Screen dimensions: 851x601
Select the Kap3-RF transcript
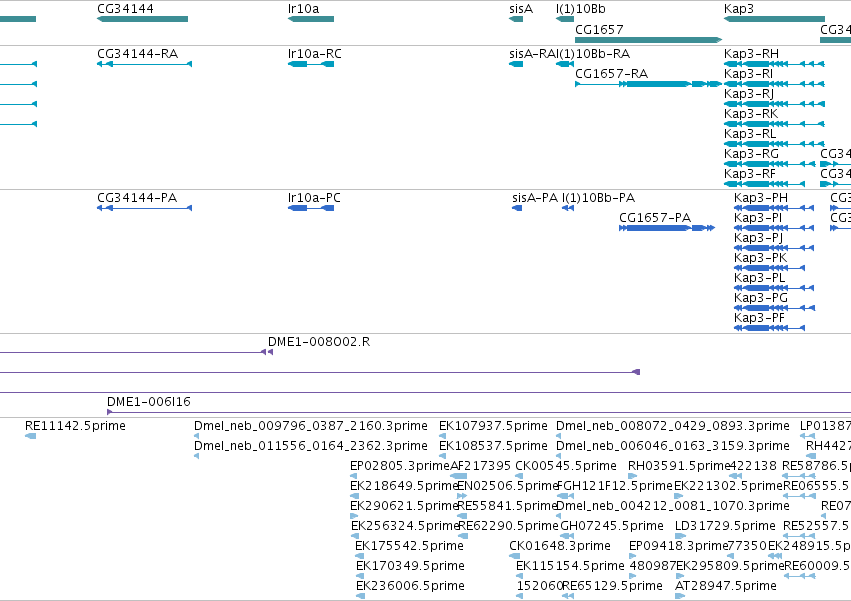pos(764,184)
